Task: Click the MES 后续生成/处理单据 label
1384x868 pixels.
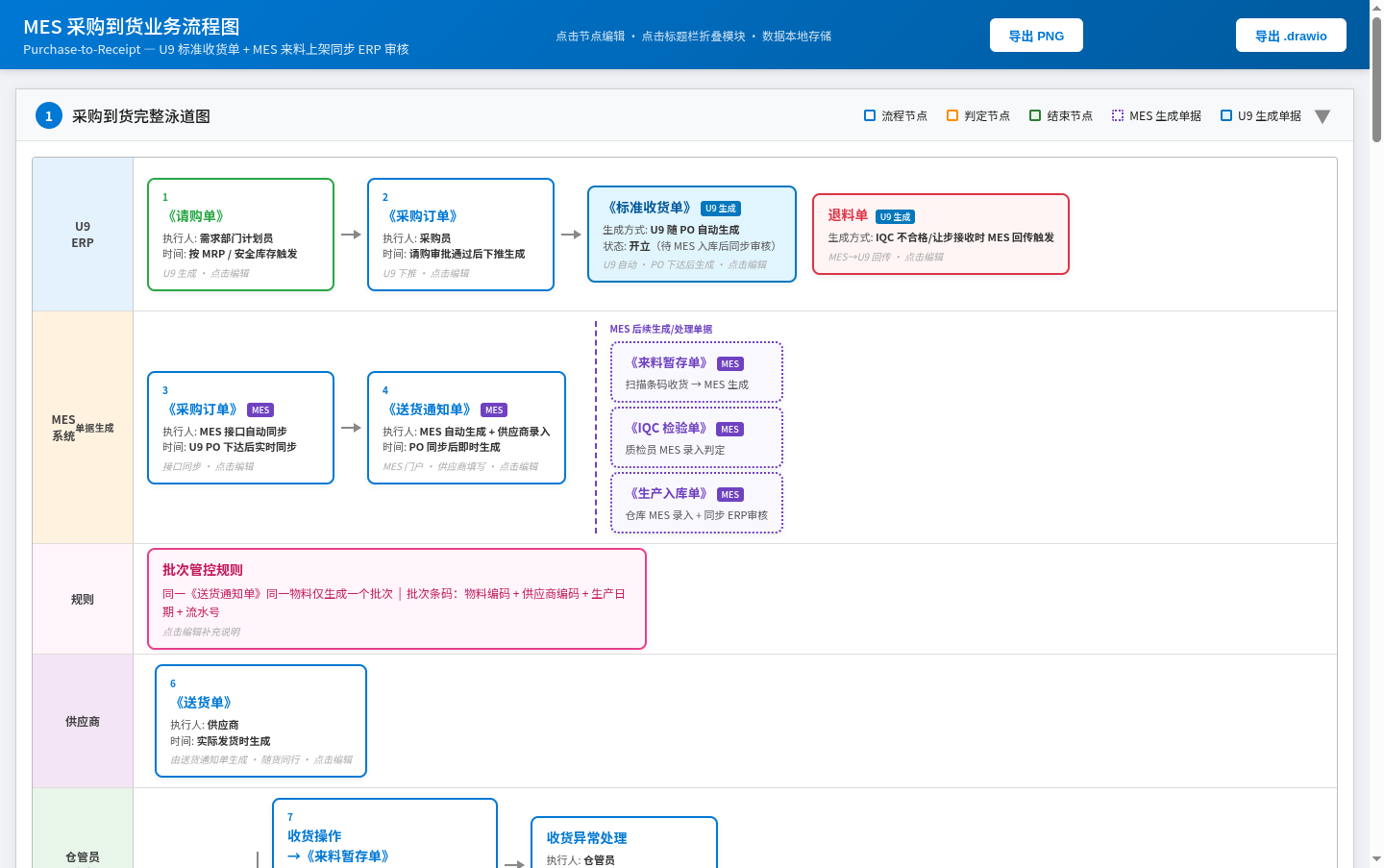Action: point(661,329)
